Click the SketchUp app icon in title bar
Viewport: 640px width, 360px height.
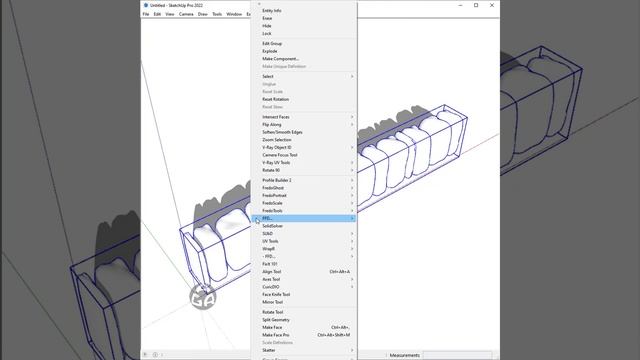click(146, 5)
